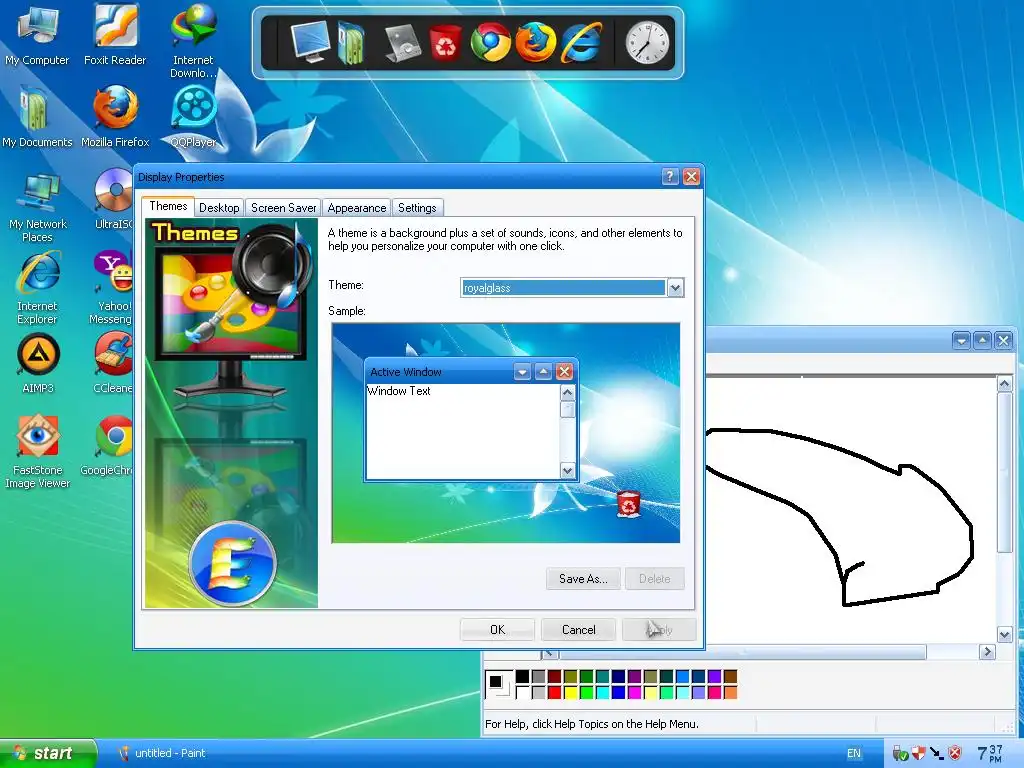Click the red-white shield tray icon
This screenshot has height=768, width=1024.
(919, 754)
